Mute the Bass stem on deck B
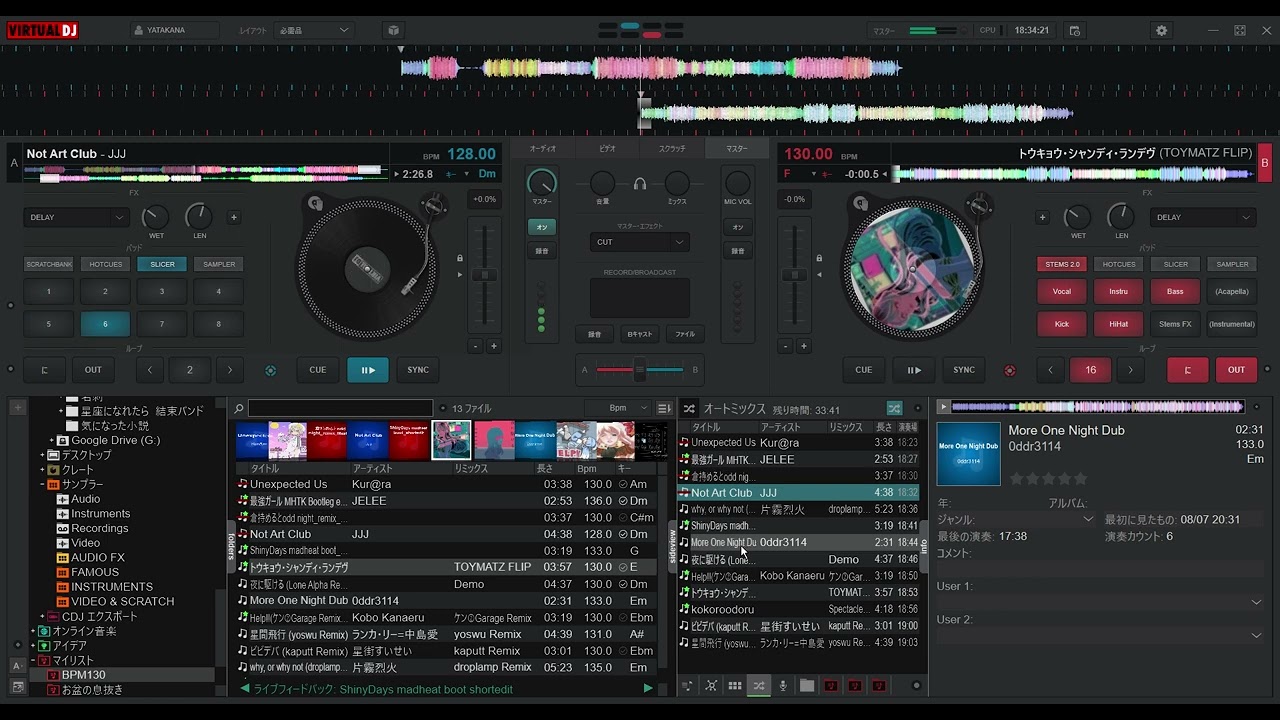 [x=1175, y=291]
